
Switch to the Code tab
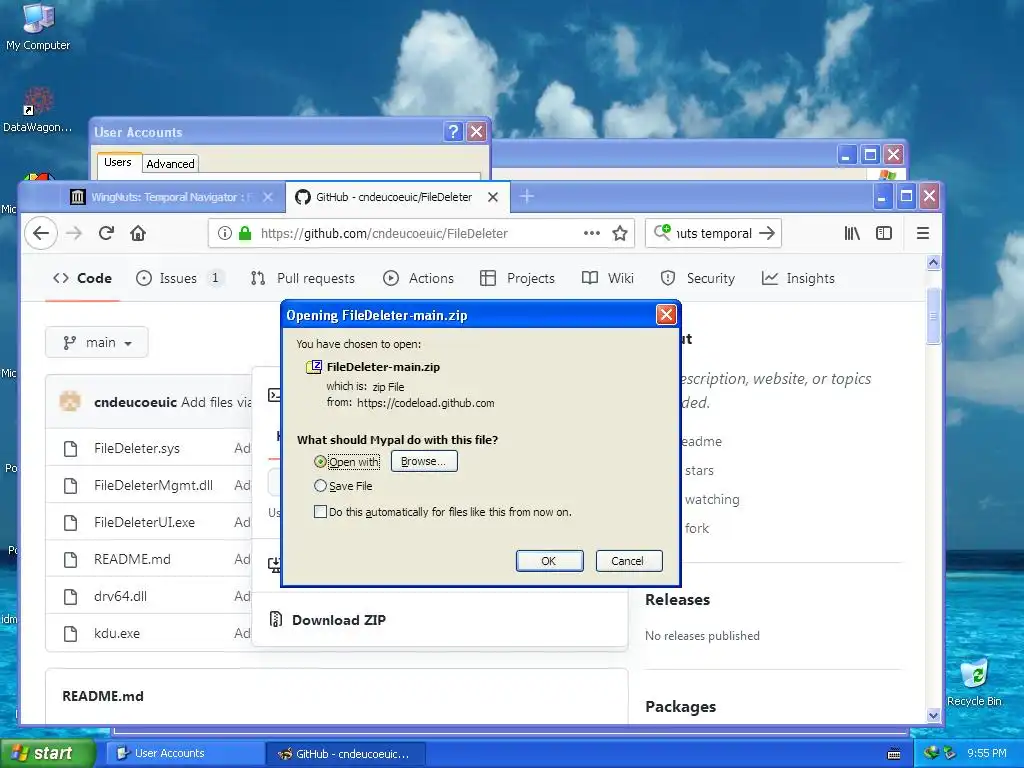[x=82, y=278]
